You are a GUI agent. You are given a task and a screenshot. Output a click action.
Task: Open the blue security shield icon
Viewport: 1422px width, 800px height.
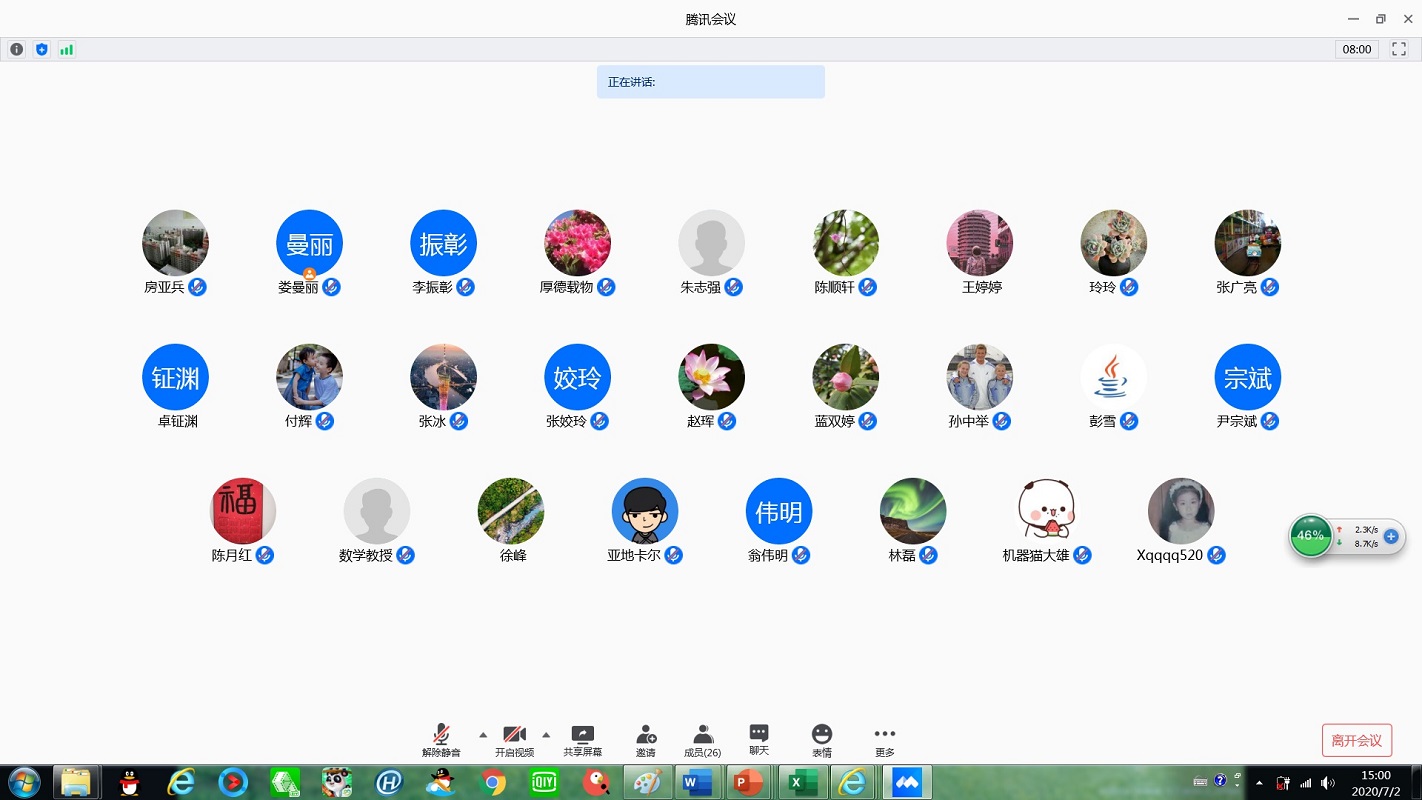[x=41, y=49]
